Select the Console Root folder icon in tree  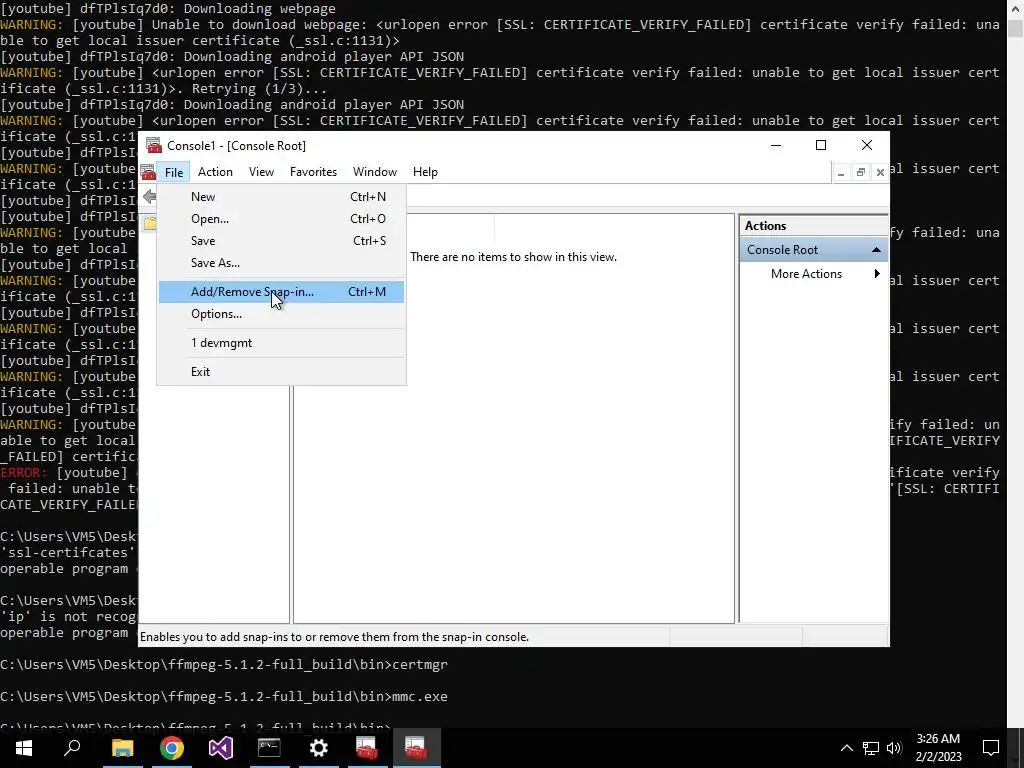point(150,224)
